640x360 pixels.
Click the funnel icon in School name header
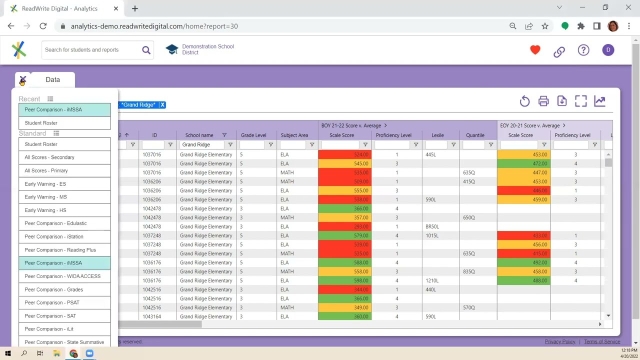point(224,135)
